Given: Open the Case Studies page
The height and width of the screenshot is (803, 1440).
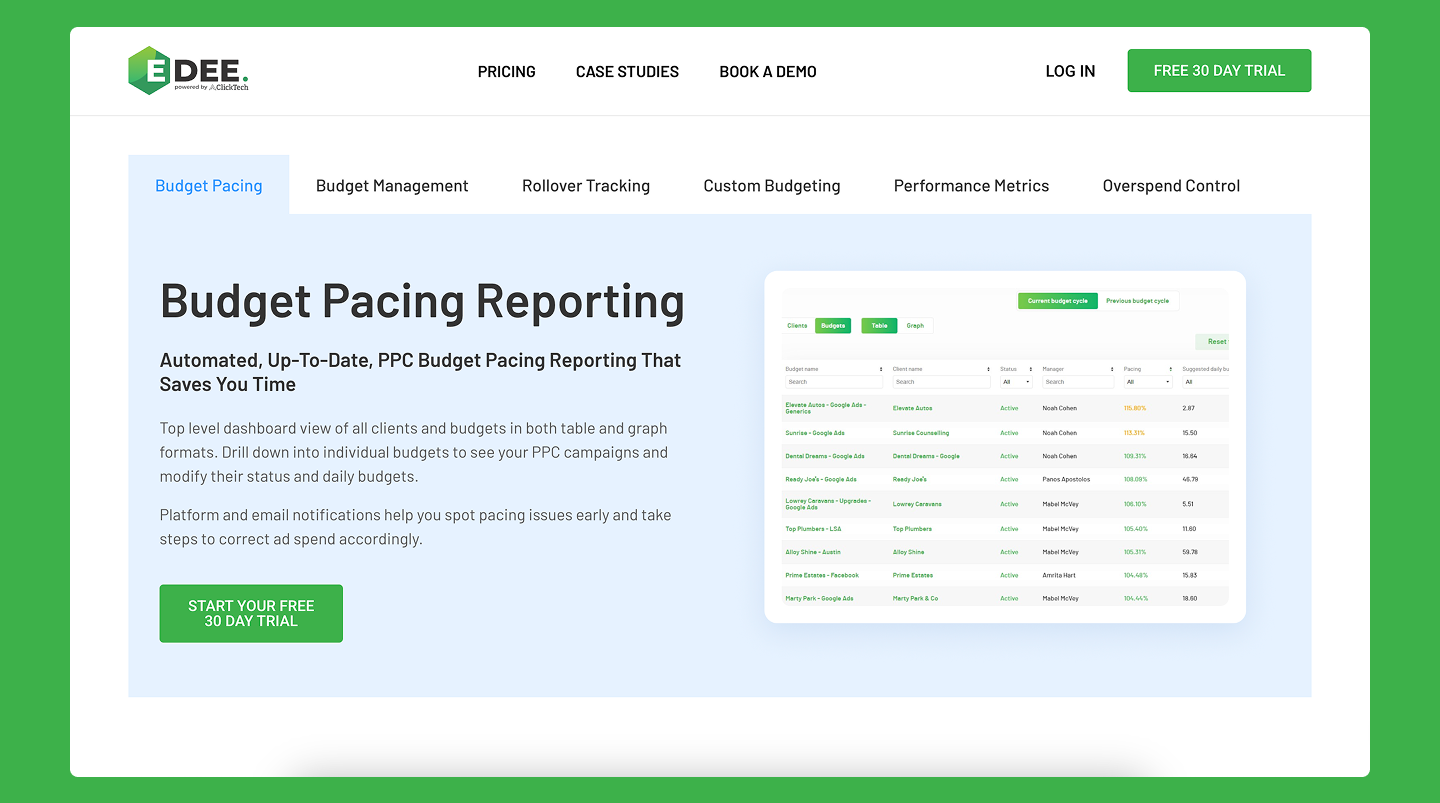Looking at the screenshot, I should point(627,72).
